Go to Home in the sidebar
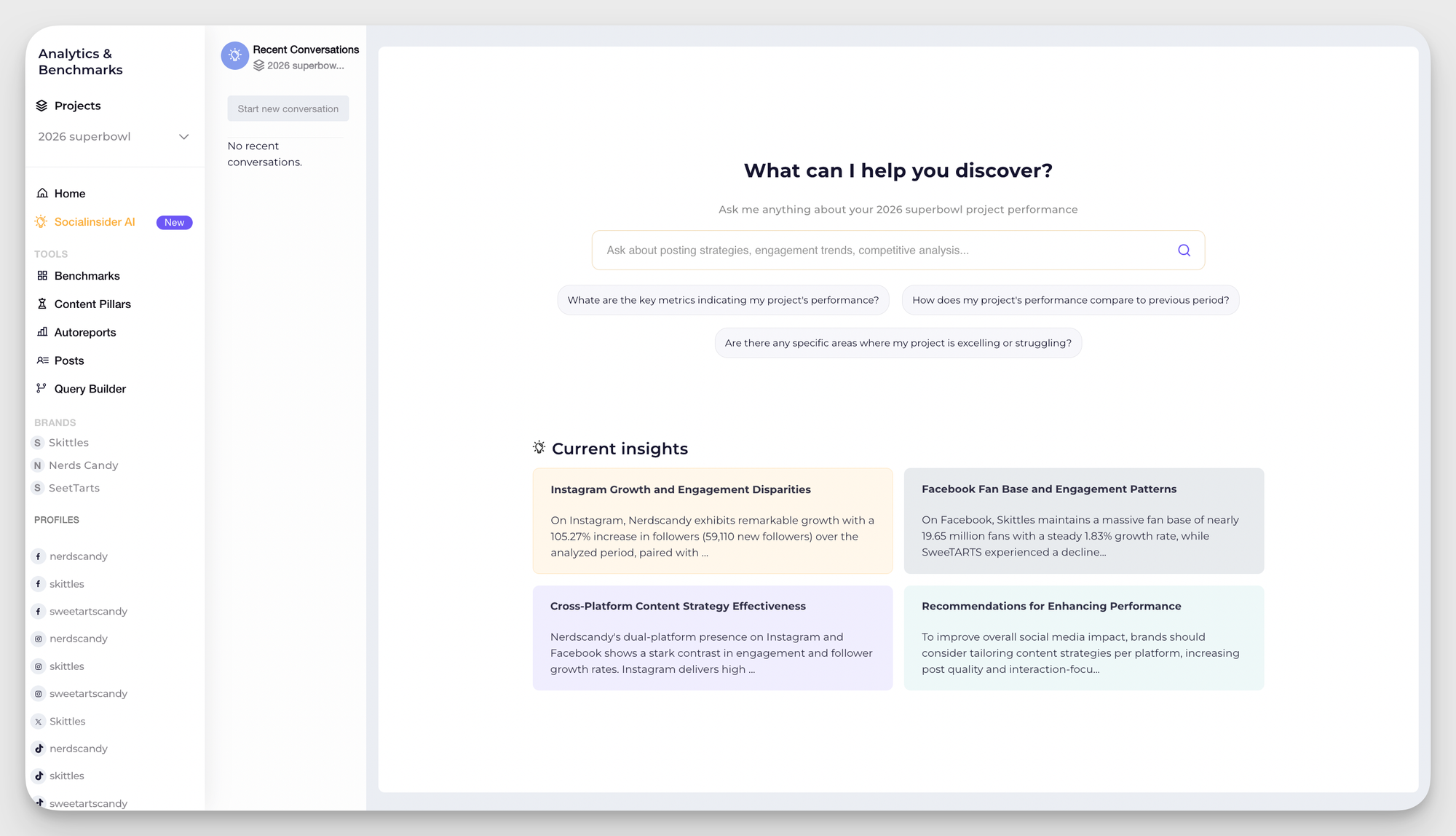 (70, 193)
